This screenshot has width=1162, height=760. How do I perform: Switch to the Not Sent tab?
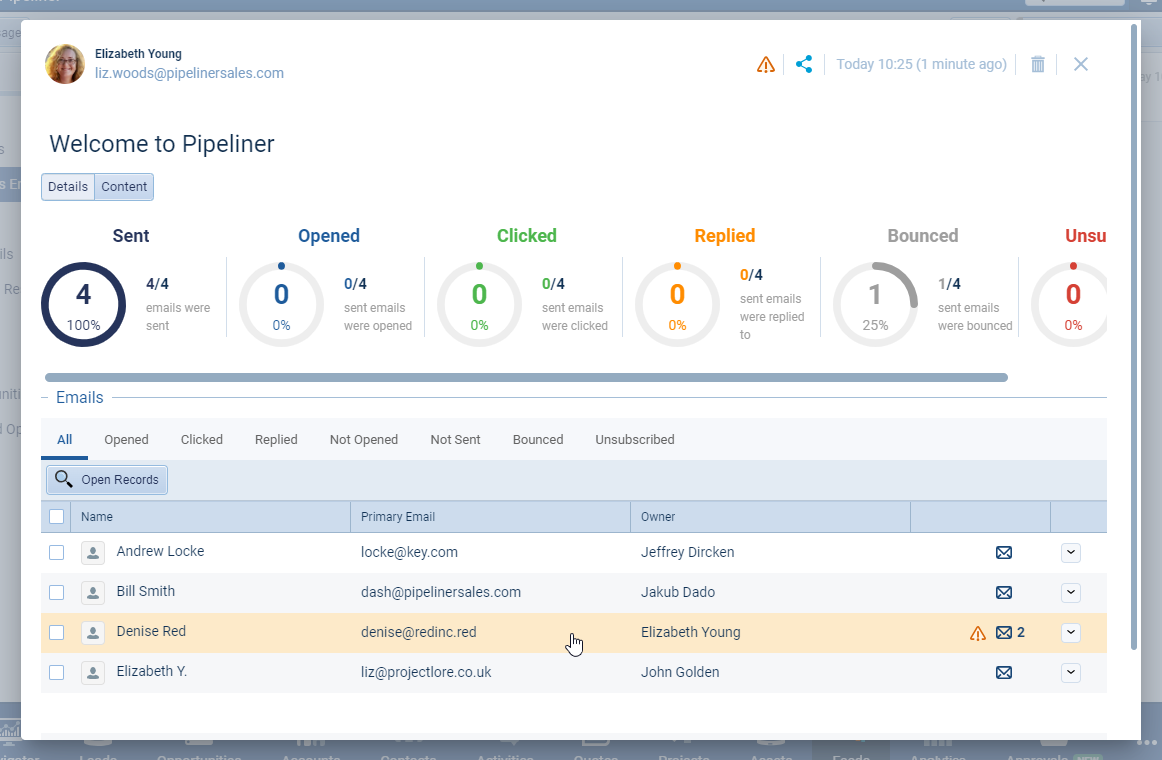pos(455,440)
